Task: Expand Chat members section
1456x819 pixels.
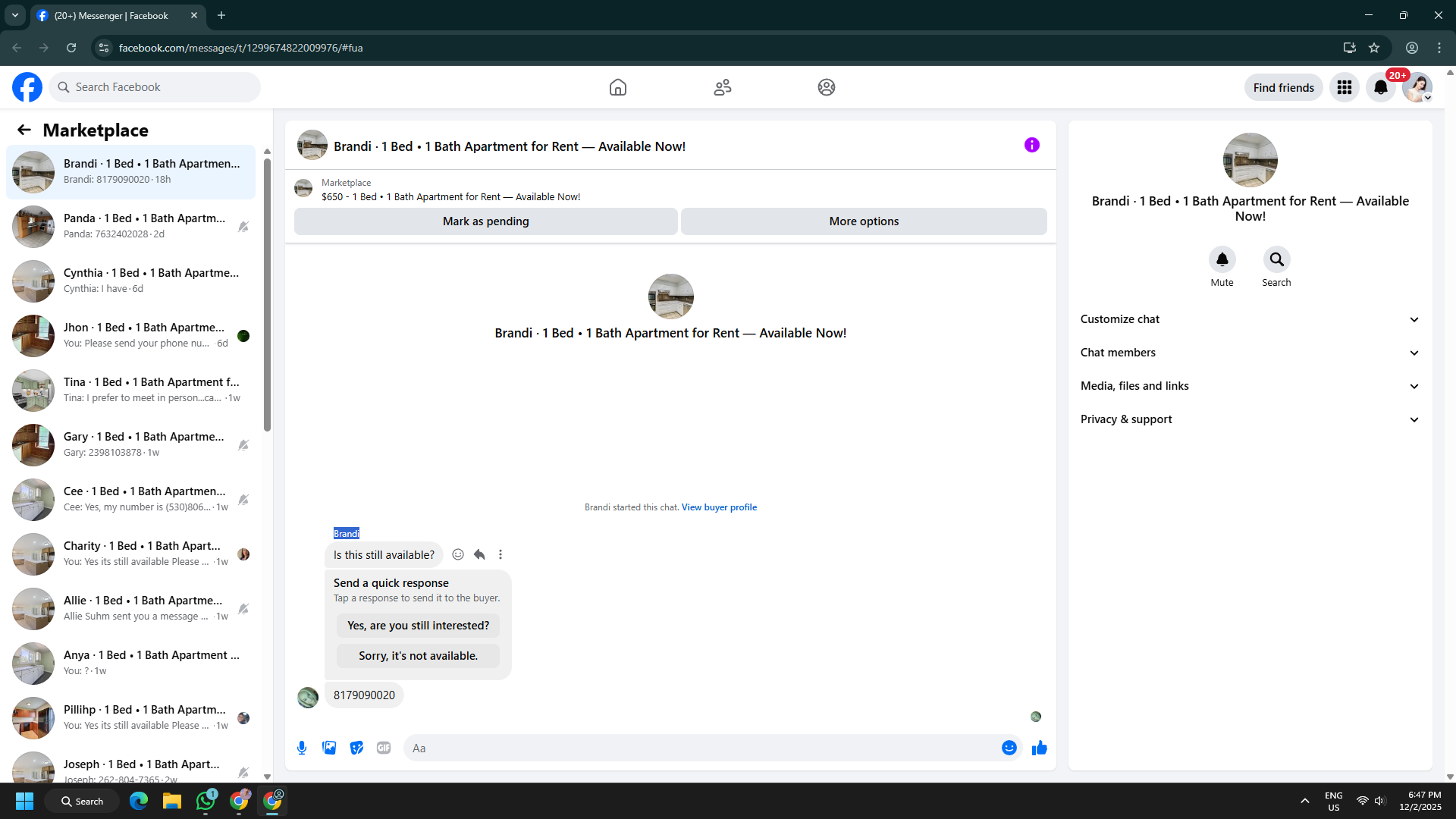Action: tap(1250, 353)
